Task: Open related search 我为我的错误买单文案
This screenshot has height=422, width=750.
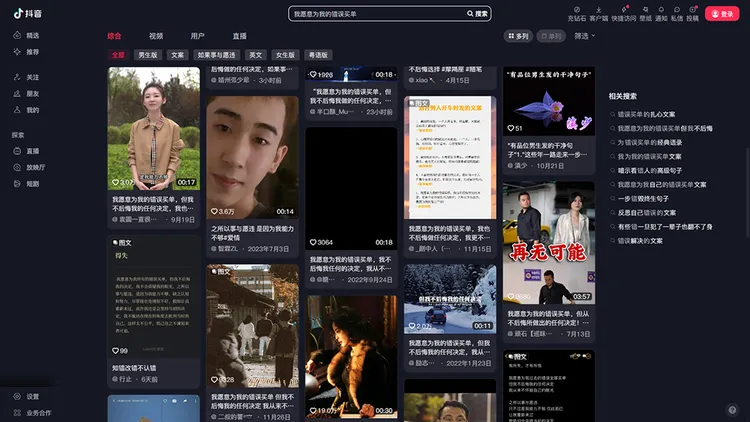Action: point(649,156)
